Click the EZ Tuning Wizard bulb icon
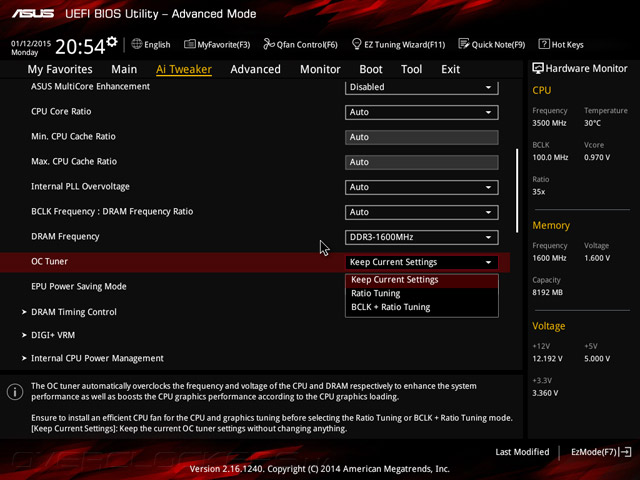Image resolution: width=640 pixels, height=480 pixels. pos(356,44)
